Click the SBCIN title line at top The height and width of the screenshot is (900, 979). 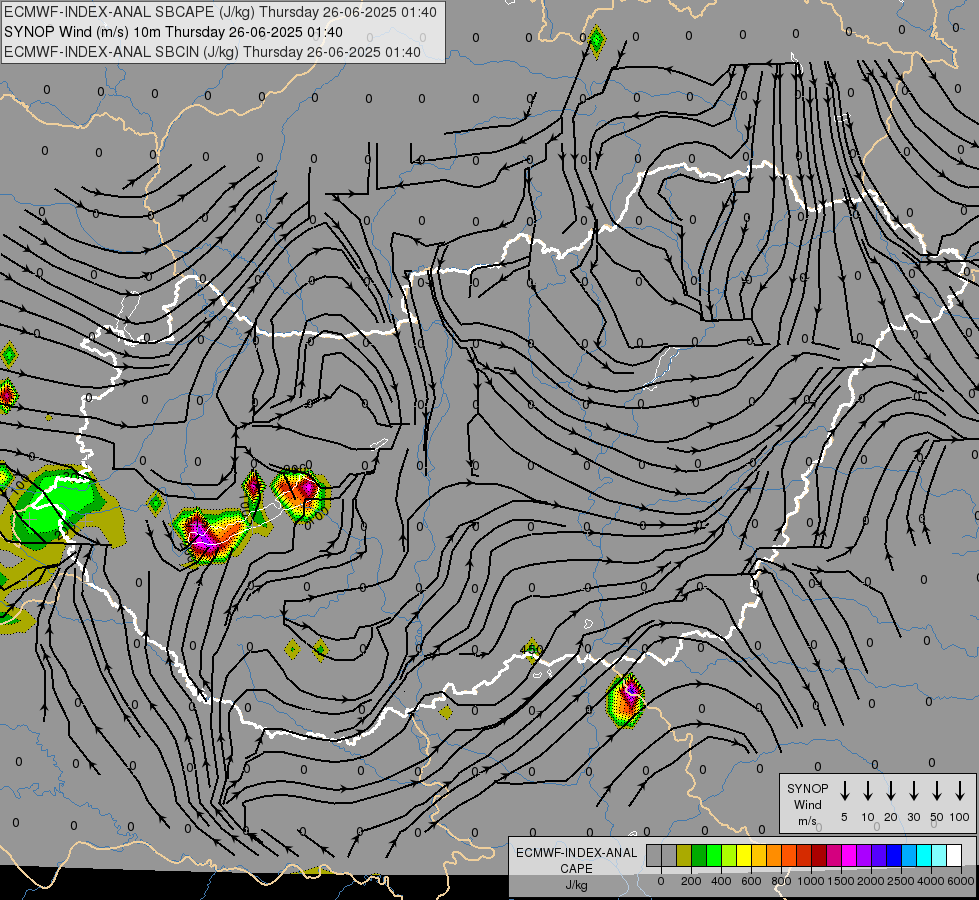pos(212,52)
